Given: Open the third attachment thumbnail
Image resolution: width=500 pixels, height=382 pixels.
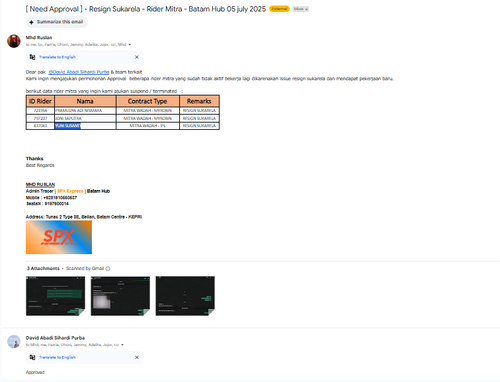Looking at the screenshot, I should pos(185,296).
